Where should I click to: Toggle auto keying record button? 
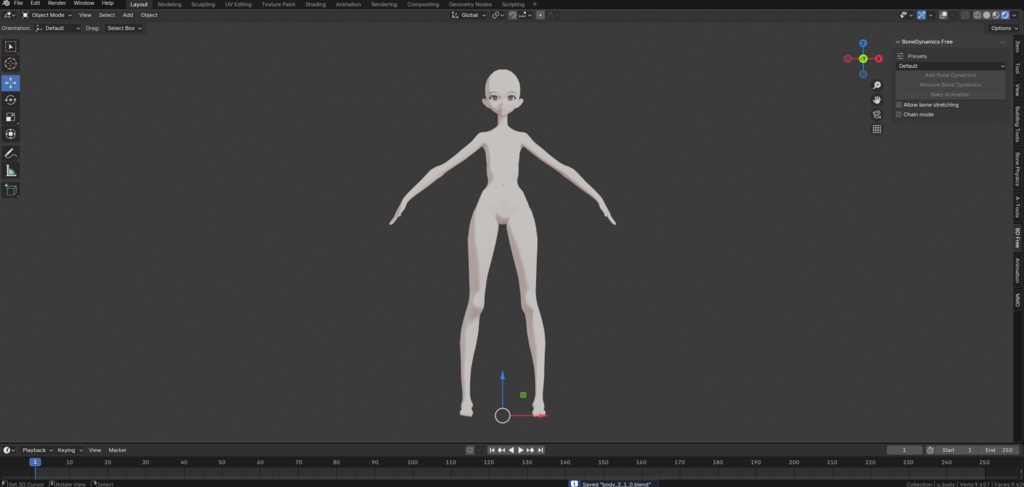(x=470, y=450)
